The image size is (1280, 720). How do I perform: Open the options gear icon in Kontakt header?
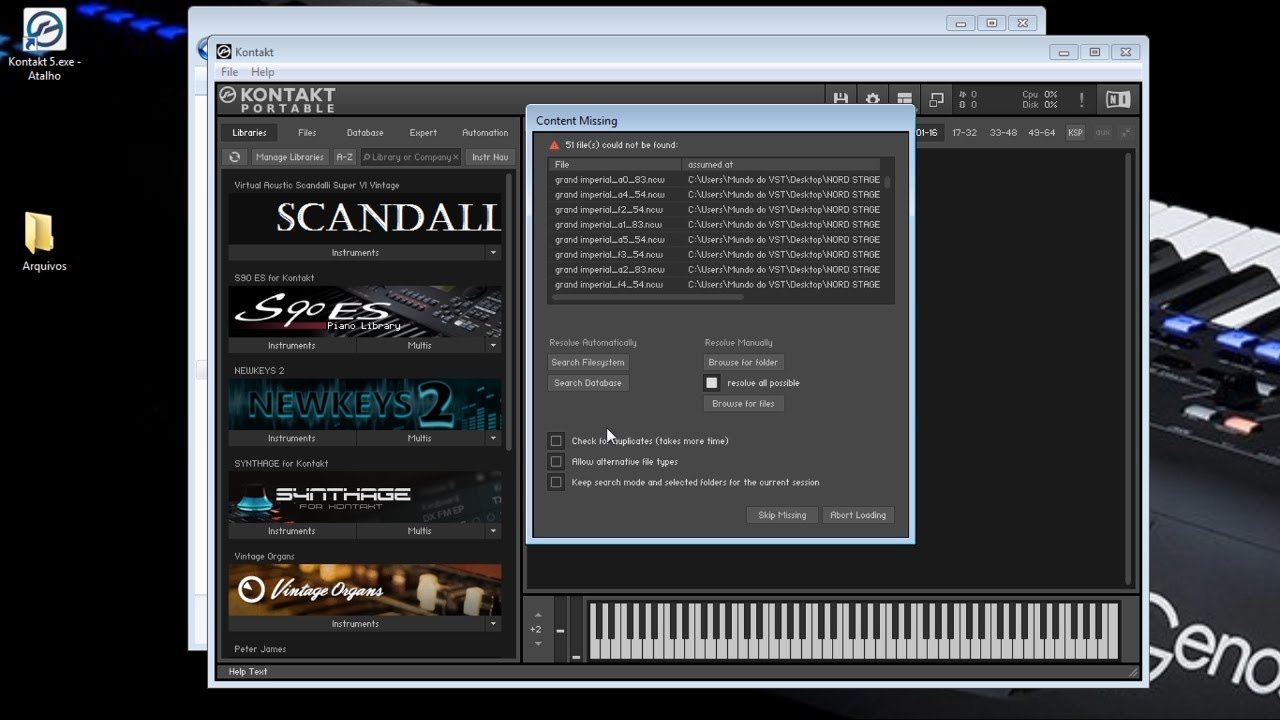pyautogui.click(x=872, y=99)
